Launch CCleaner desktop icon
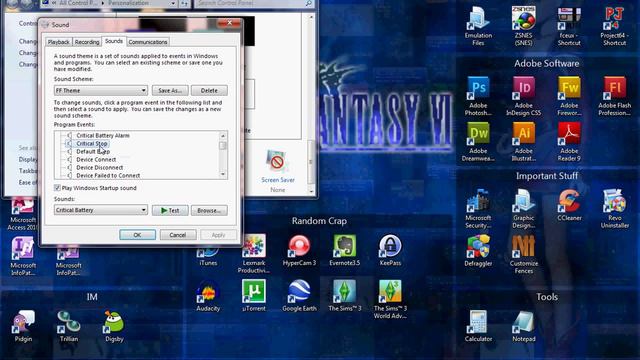Screen dimensions: 640x360 point(569,205)
